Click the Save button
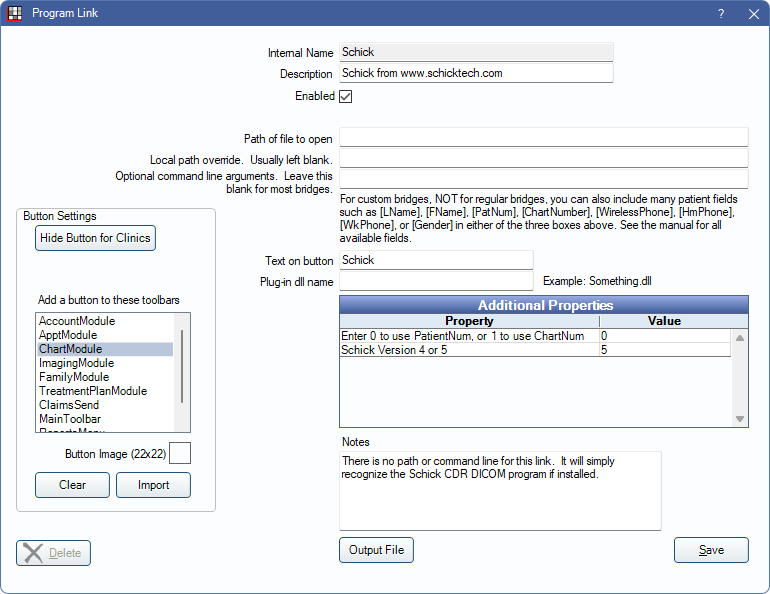 pos(711,550)
